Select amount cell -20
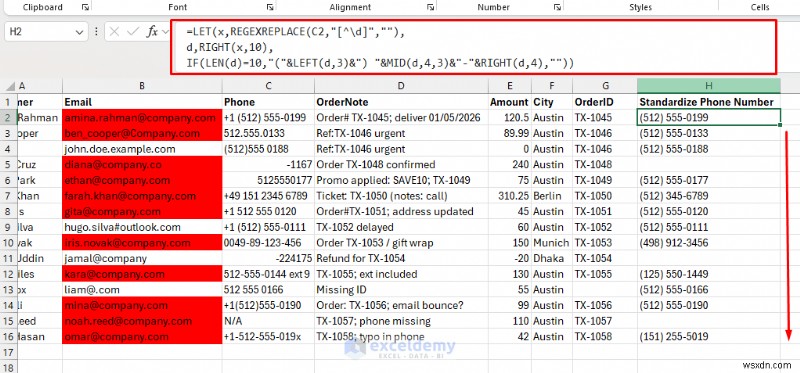Viewport: 800px width, 373px height. tap(510, 258)
